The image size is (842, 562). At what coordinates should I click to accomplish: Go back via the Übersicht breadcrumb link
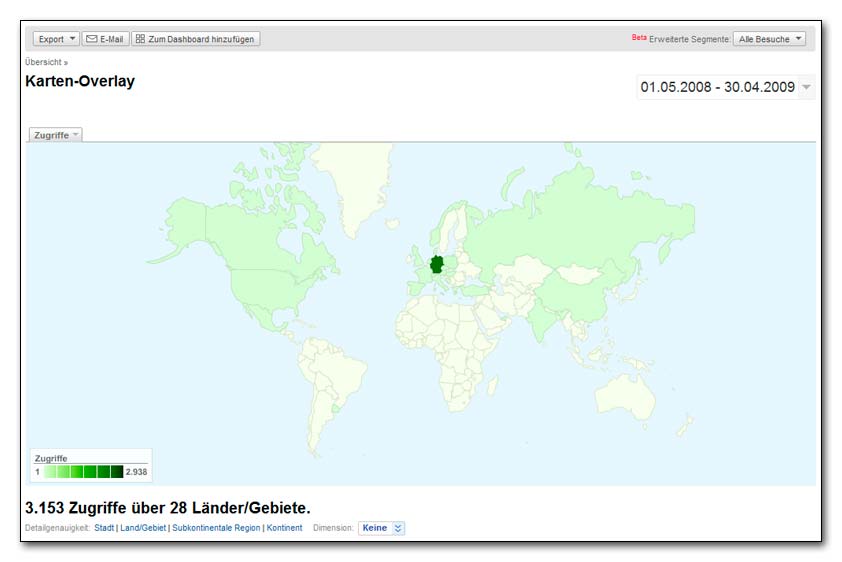43,62
